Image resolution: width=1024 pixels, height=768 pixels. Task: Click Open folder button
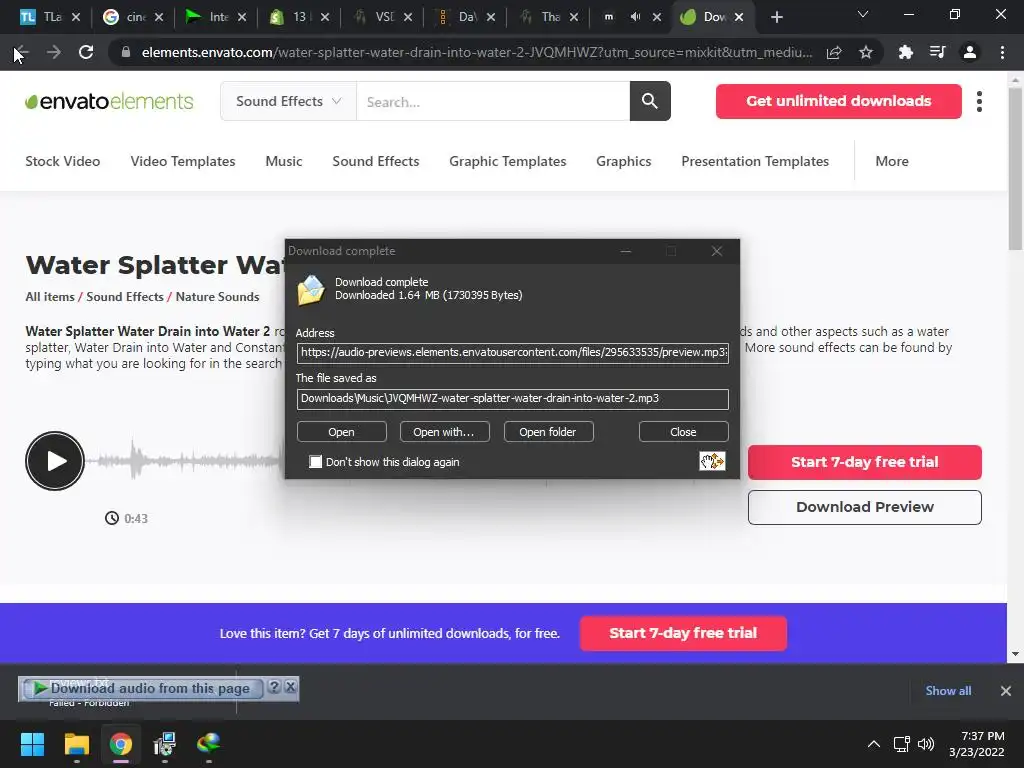(548, 432)
